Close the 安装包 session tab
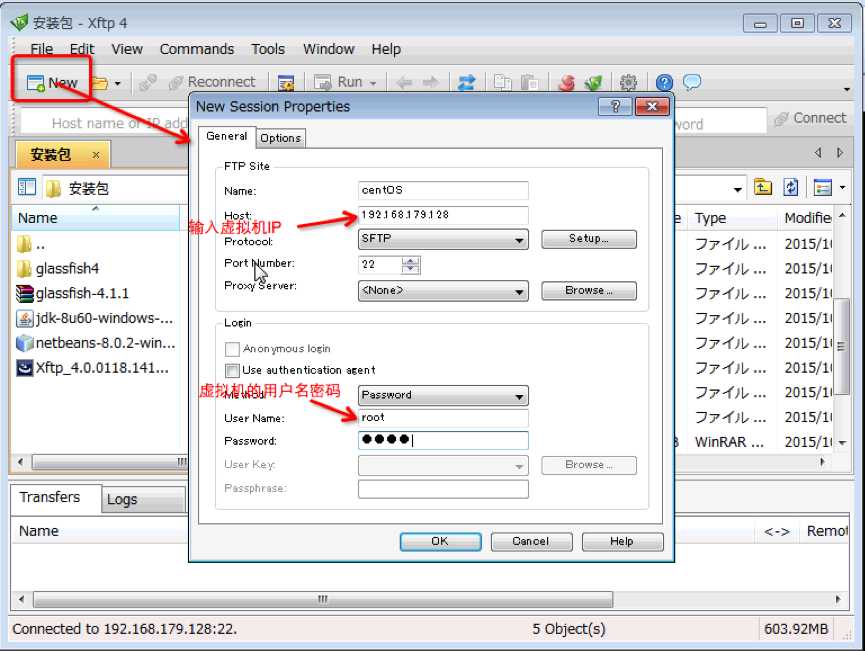 [96, 155]
